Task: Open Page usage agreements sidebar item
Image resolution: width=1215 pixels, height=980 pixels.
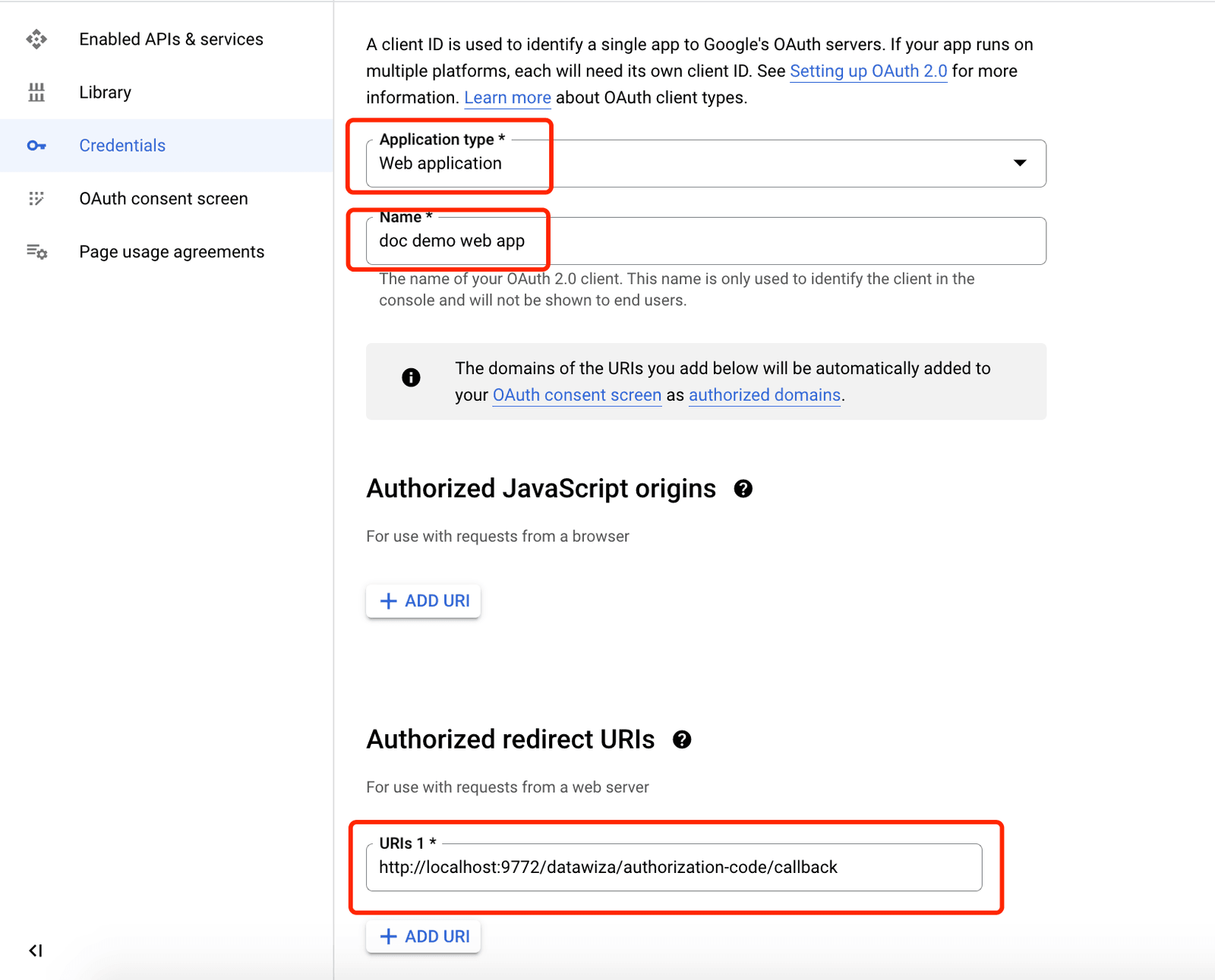Action: pos(167,252)
